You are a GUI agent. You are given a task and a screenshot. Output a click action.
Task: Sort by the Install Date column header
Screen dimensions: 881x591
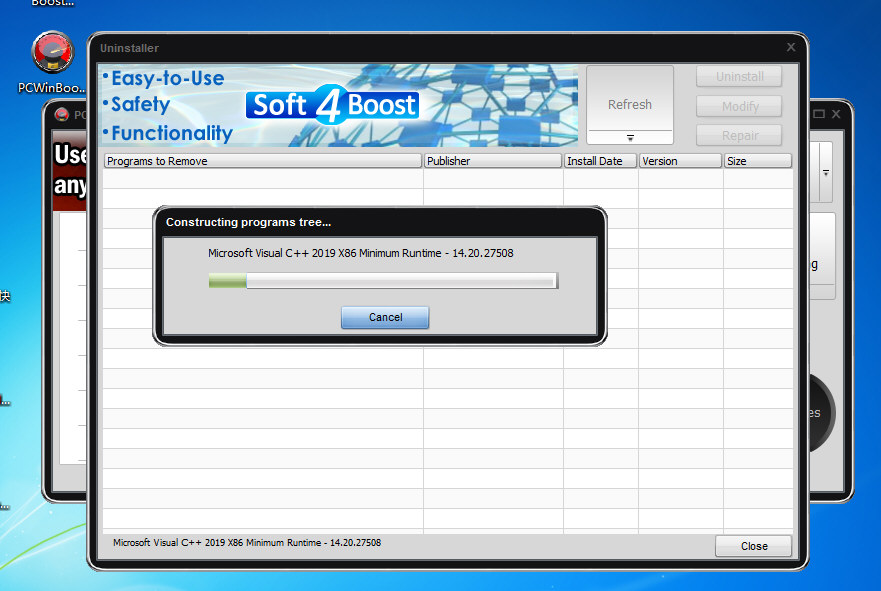(x=600, y=161)
